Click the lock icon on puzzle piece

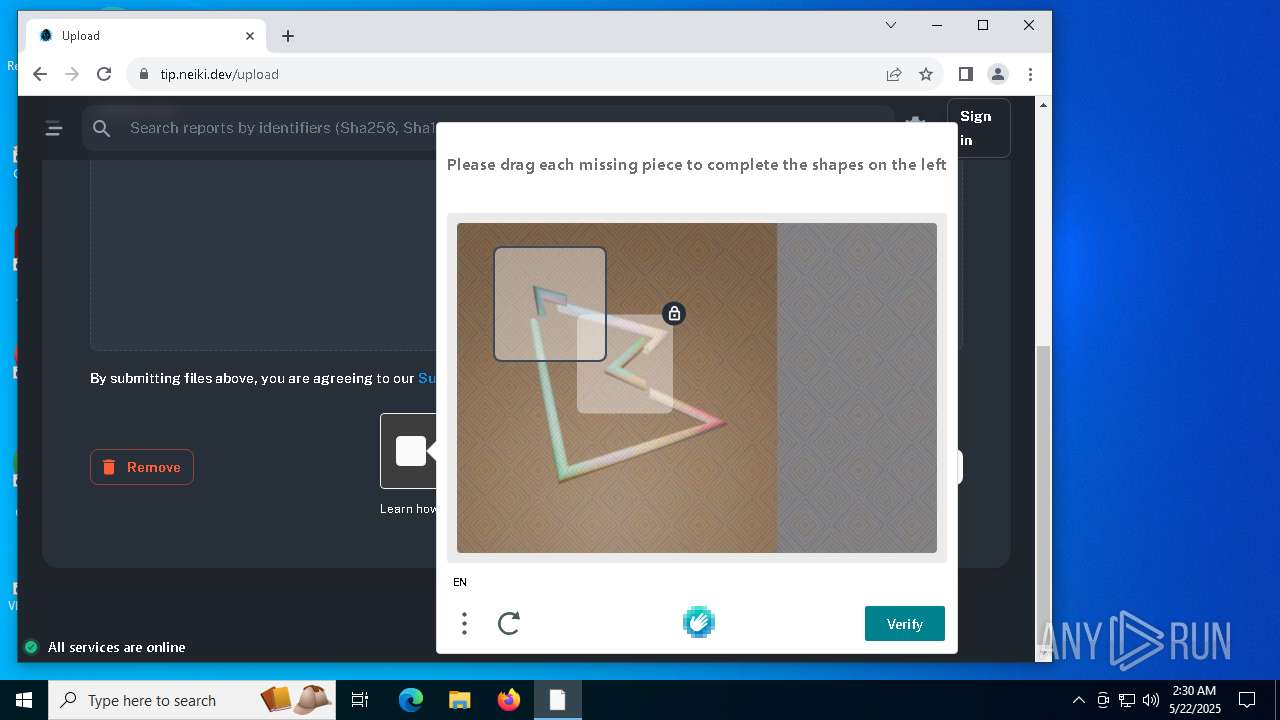674,314
